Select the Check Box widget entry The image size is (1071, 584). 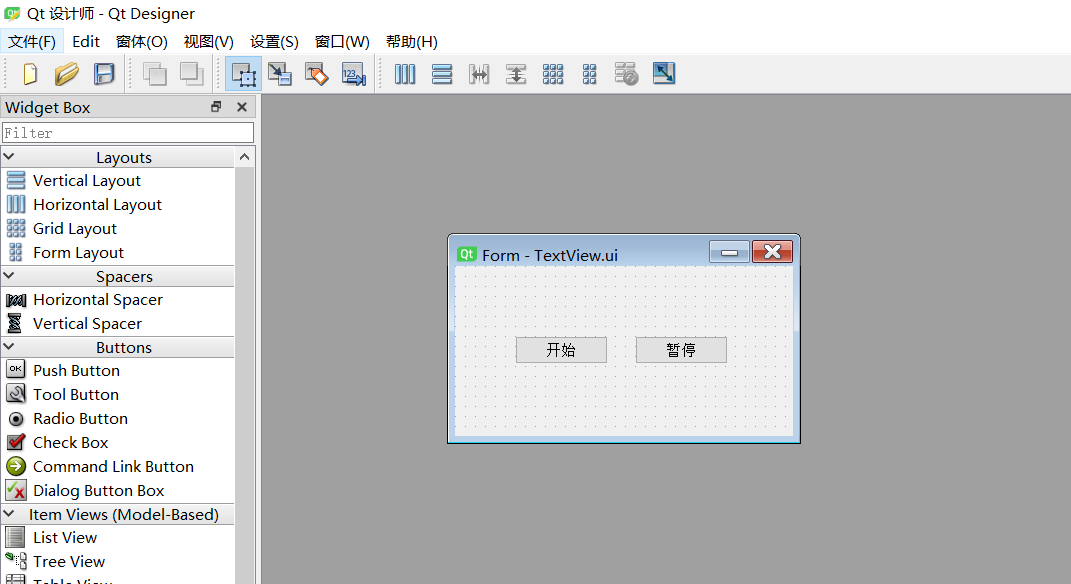click(x=71, y=442)
